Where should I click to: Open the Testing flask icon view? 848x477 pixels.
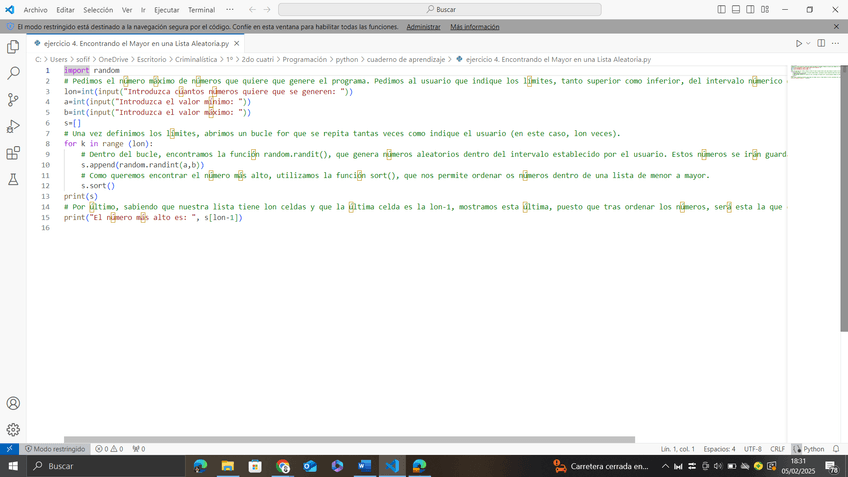[13, 180]
